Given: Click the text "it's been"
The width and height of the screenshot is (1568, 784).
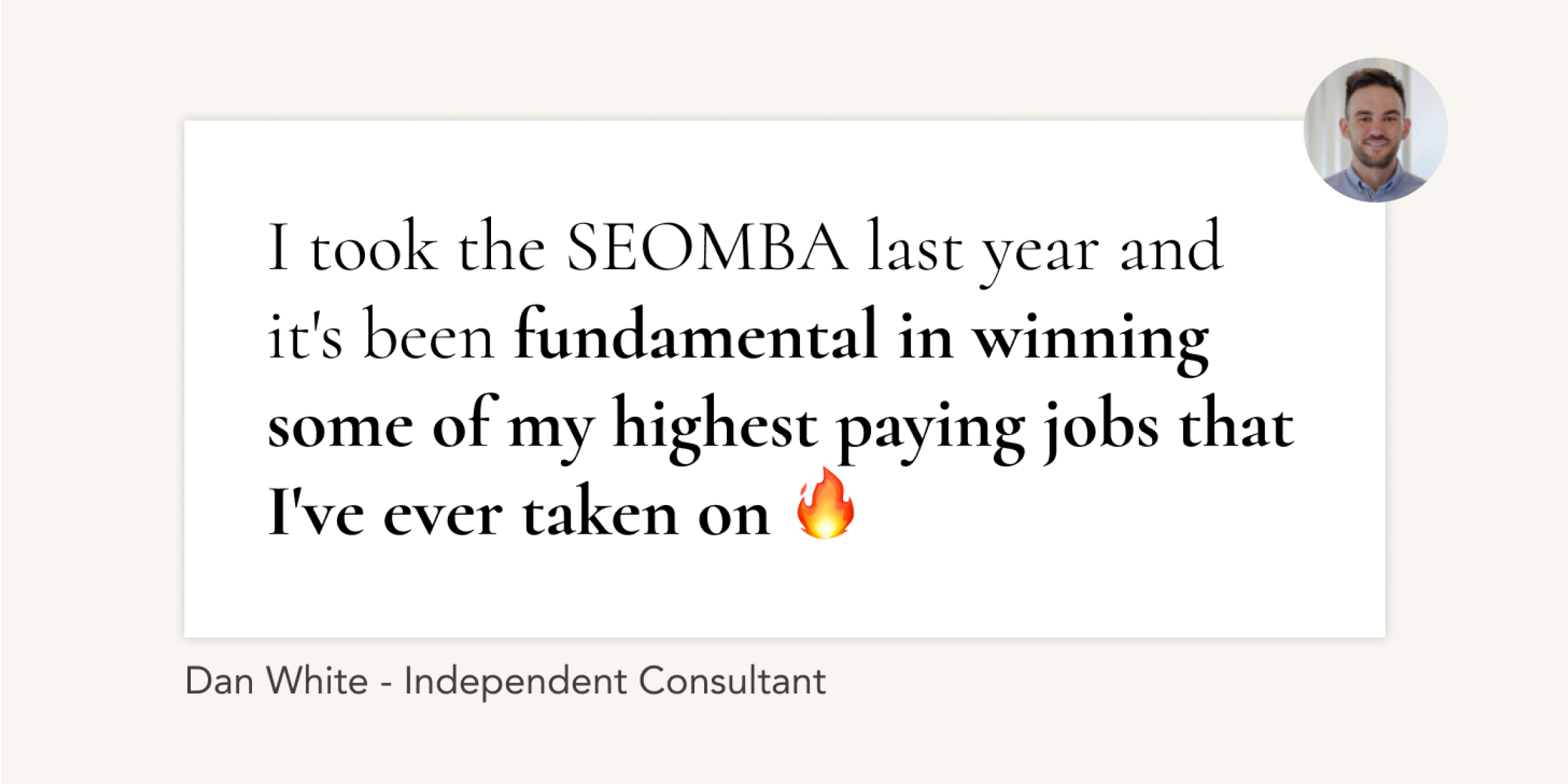Looking at the screenshot, I should (381, 333).
